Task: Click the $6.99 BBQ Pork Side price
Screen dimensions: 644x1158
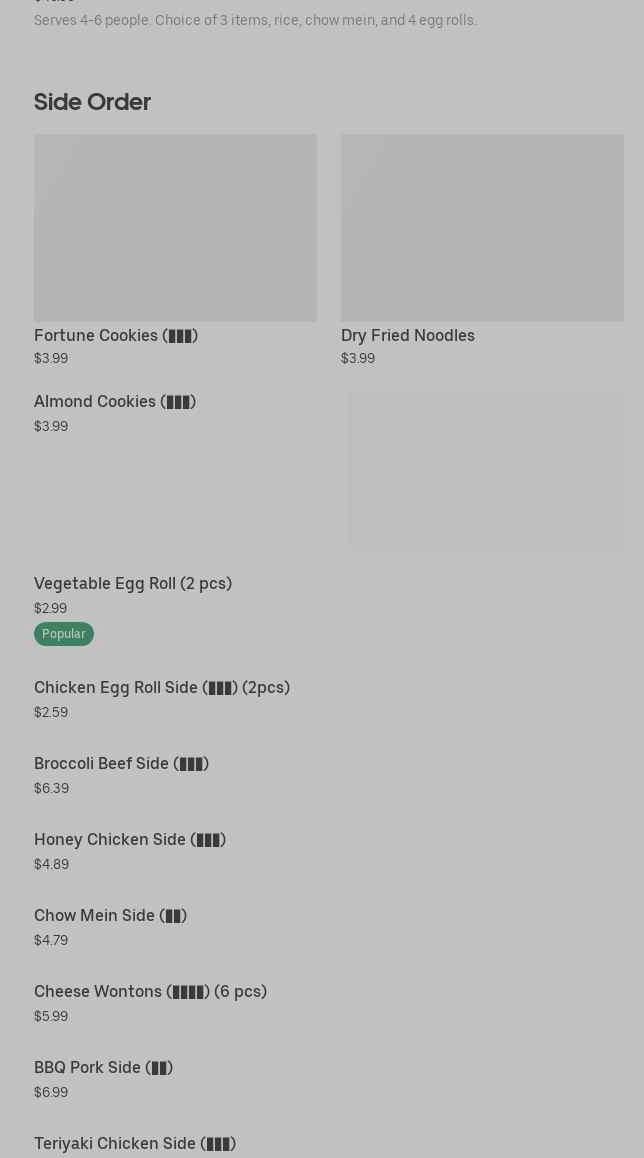Action: pyautogui.click(x=51, y=1092)
